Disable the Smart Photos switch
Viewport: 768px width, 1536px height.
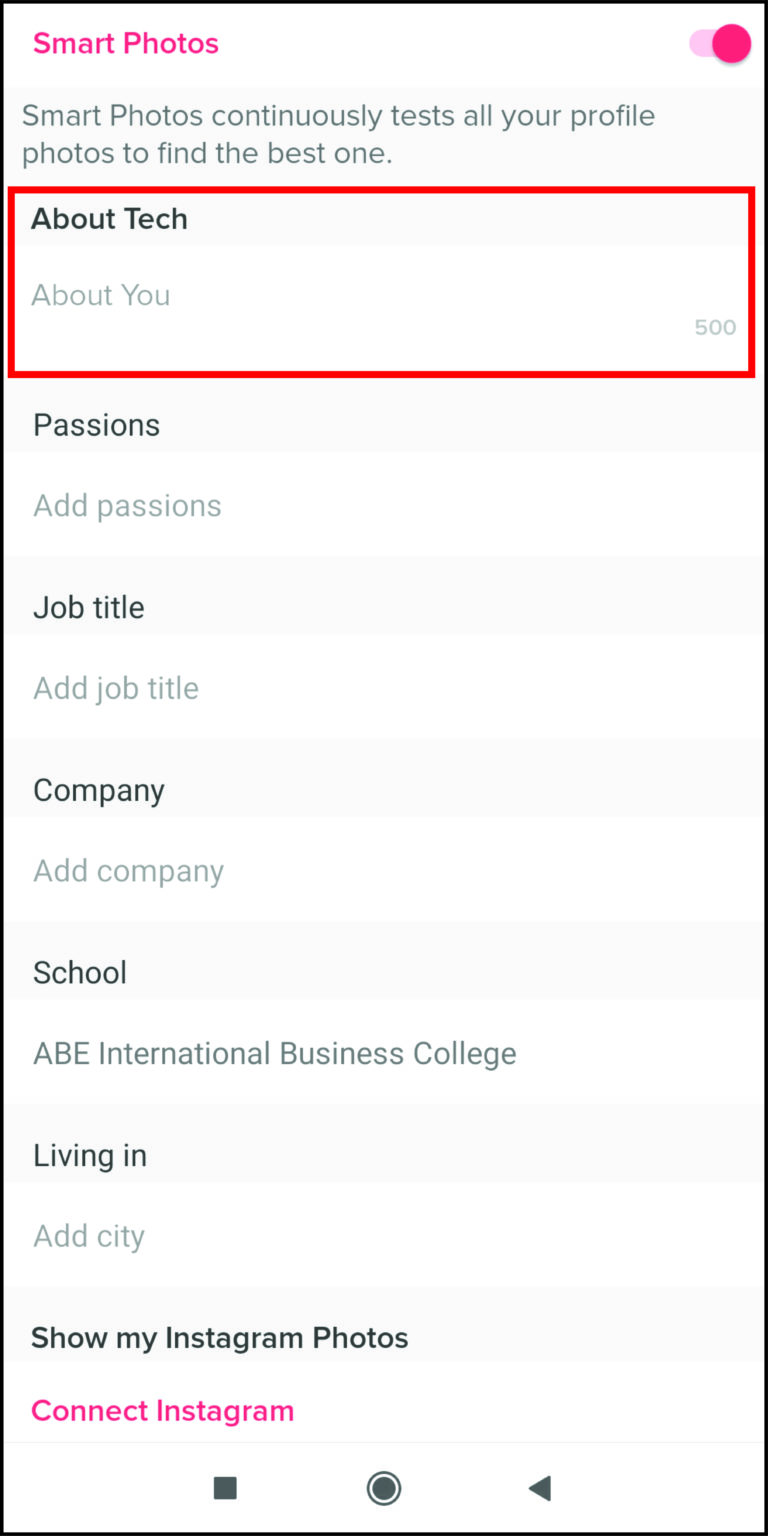(722, 44)
